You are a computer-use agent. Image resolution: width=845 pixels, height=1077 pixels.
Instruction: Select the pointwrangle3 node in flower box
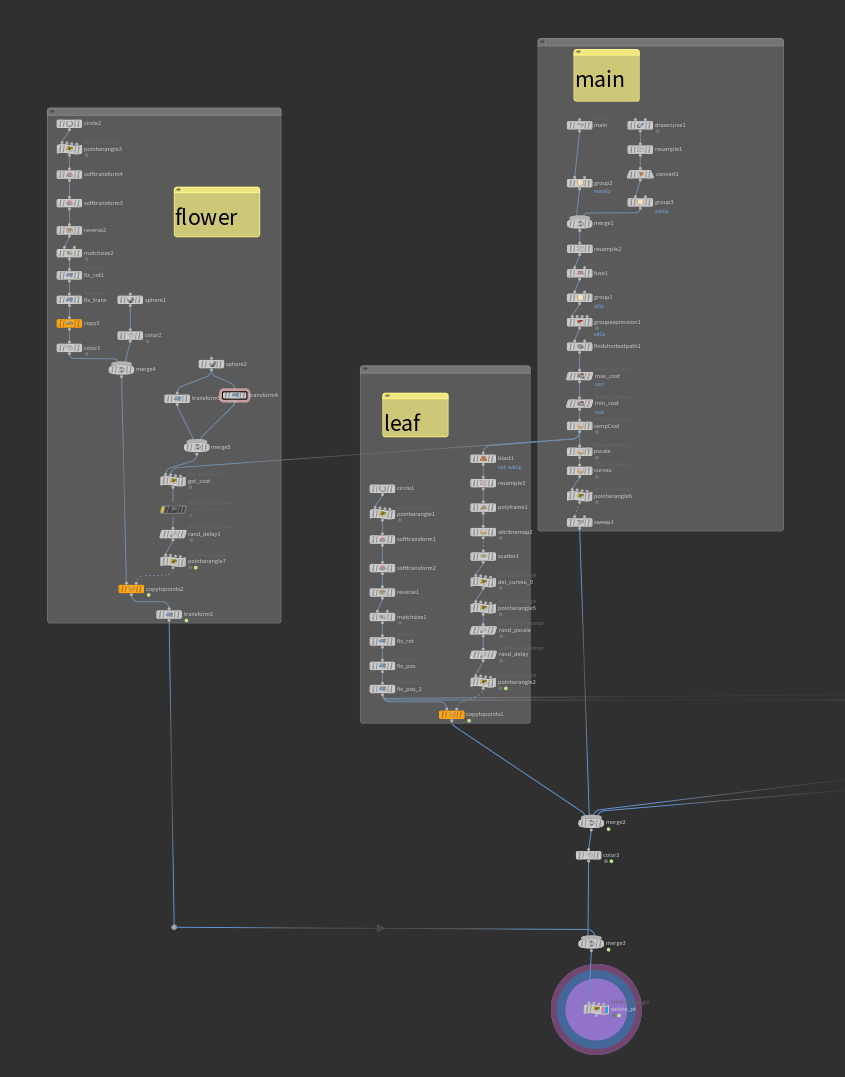pyautogui.click(x=69, y=149)
